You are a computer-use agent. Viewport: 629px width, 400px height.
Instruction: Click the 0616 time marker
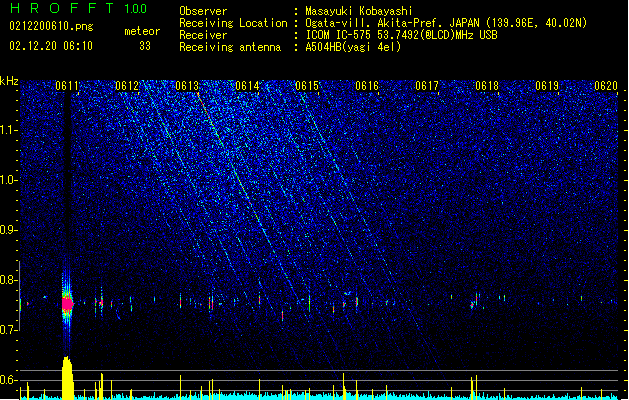(367, 86)
